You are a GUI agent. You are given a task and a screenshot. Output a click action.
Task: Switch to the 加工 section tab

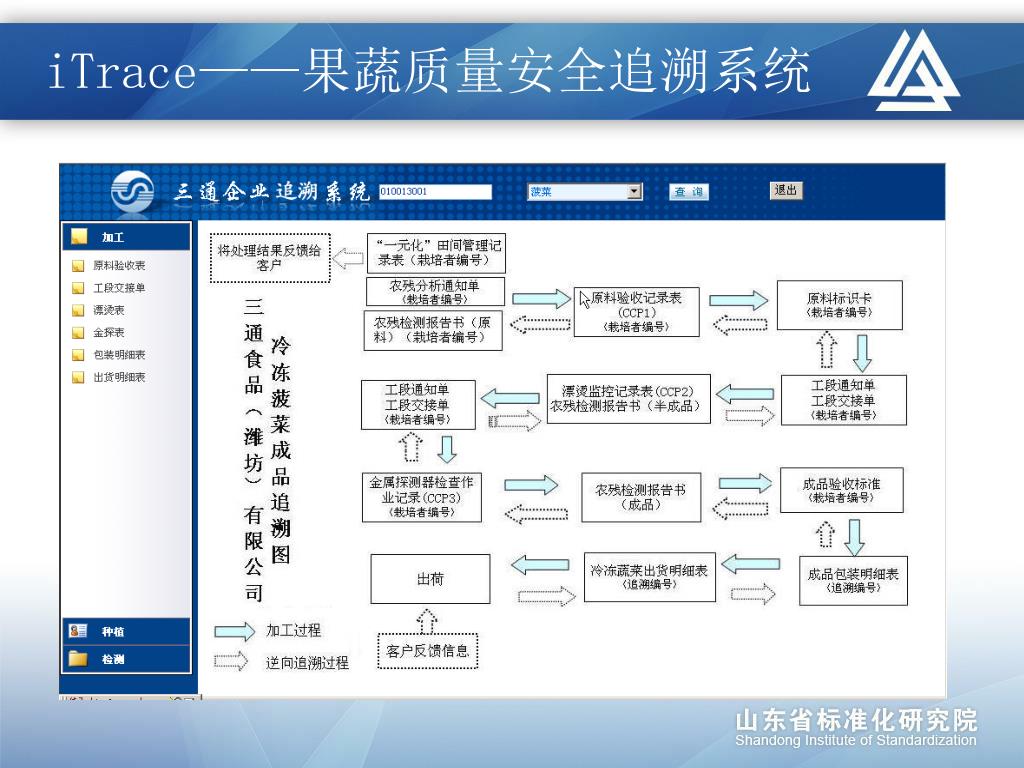click(127, 236)
